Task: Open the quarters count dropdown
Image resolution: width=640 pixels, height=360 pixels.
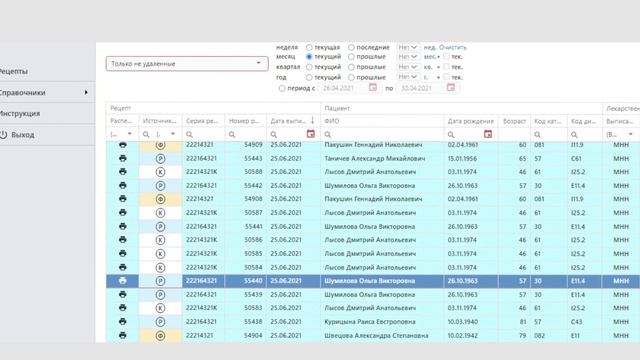Action: (408, 67)
